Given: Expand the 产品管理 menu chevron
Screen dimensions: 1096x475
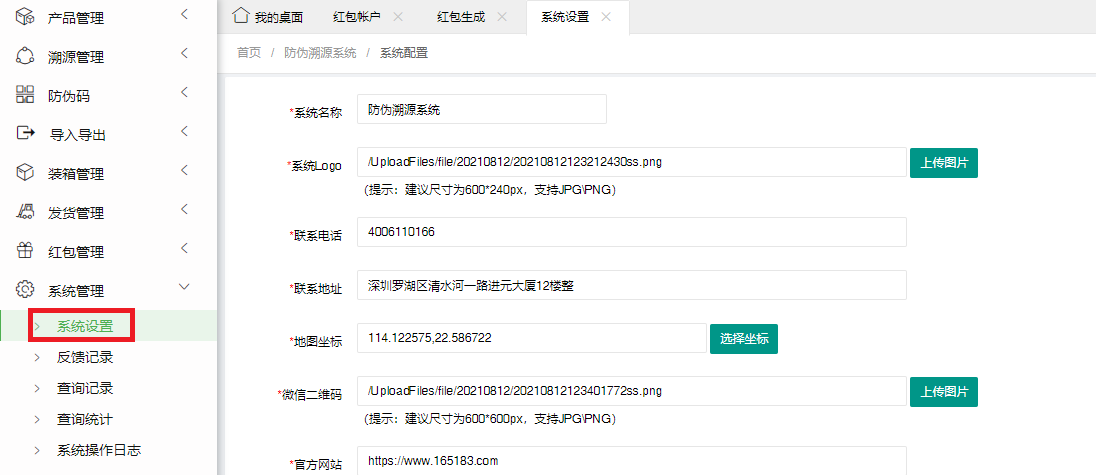Looking at the screenshot, I should click(x=184, y=14).
